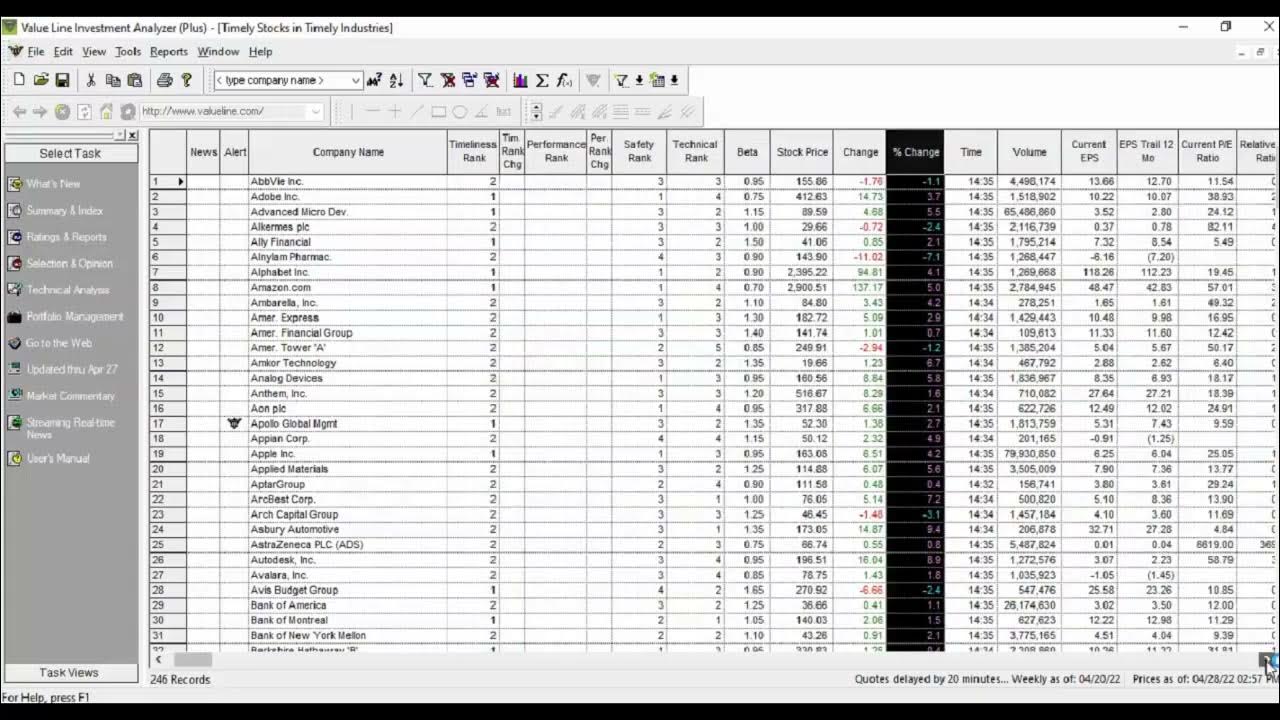Click the Task Views button
The image size is (1280, 720).
coord(69,673)
